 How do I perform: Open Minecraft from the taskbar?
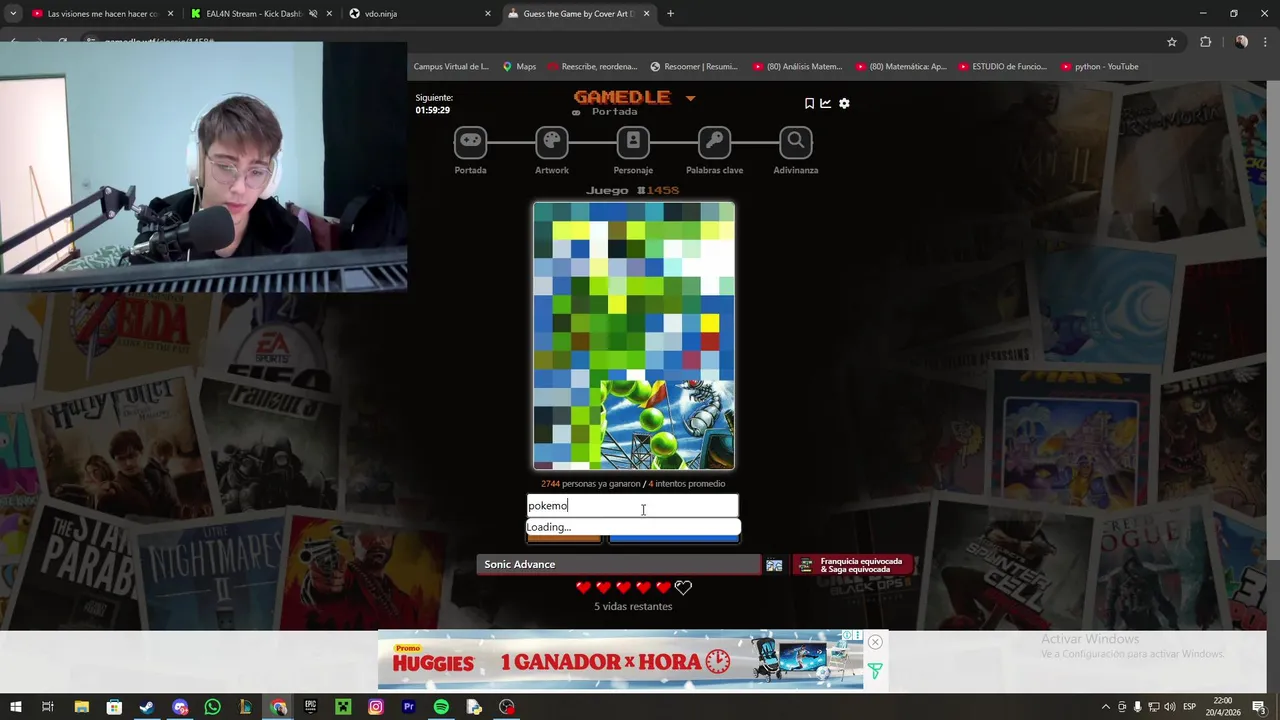click(343, 707)
